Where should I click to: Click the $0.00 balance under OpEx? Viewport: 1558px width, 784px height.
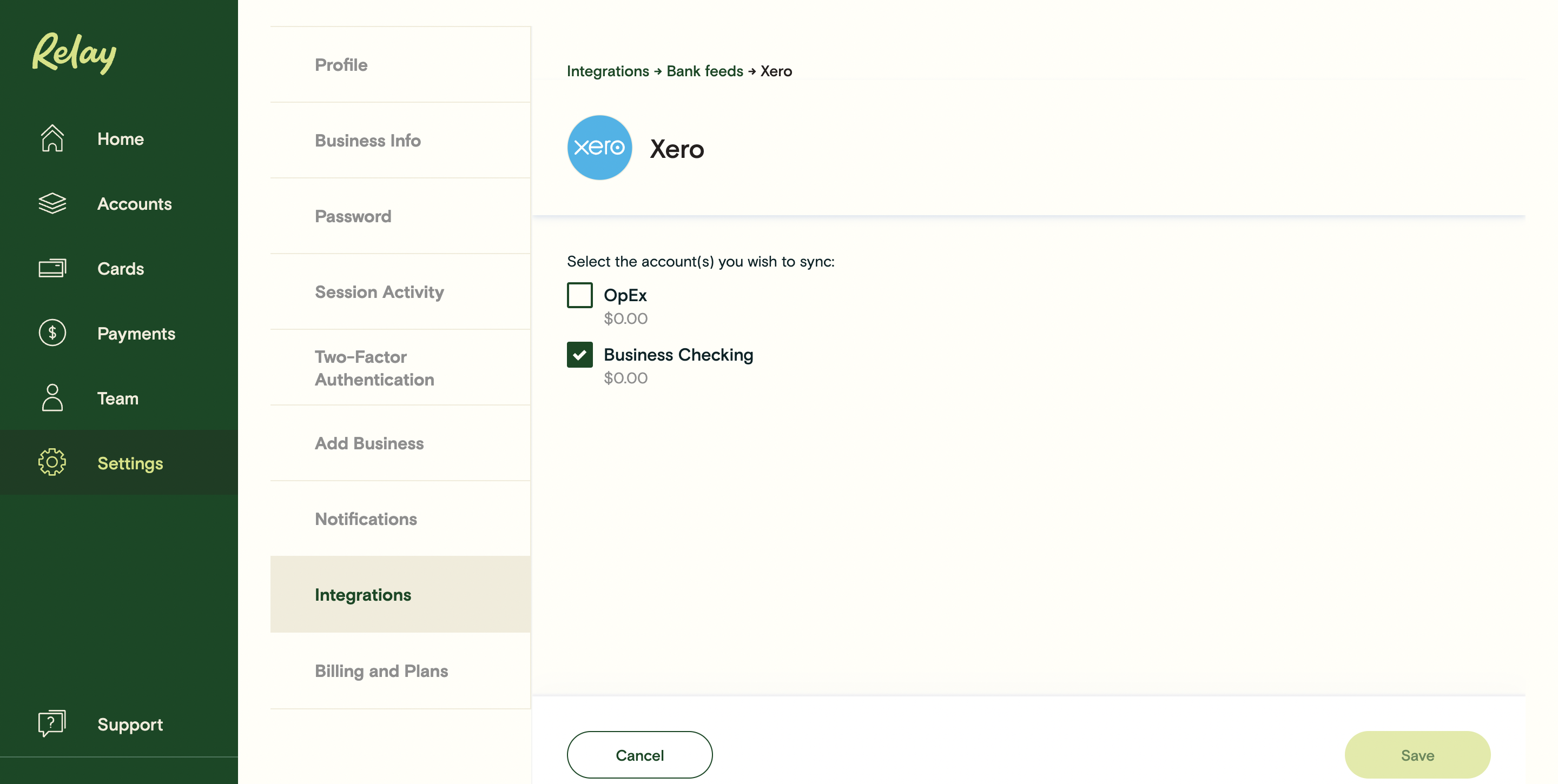pos(625,318)
